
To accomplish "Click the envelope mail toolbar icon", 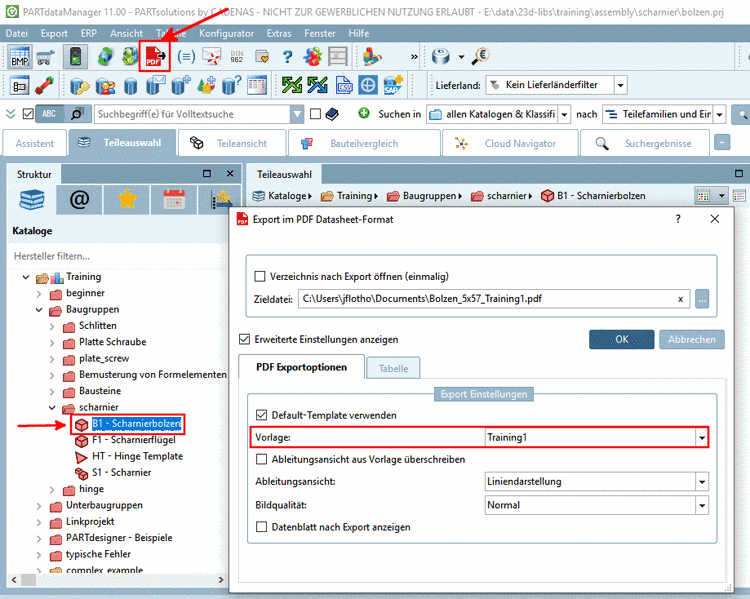I will click(211, 57).
